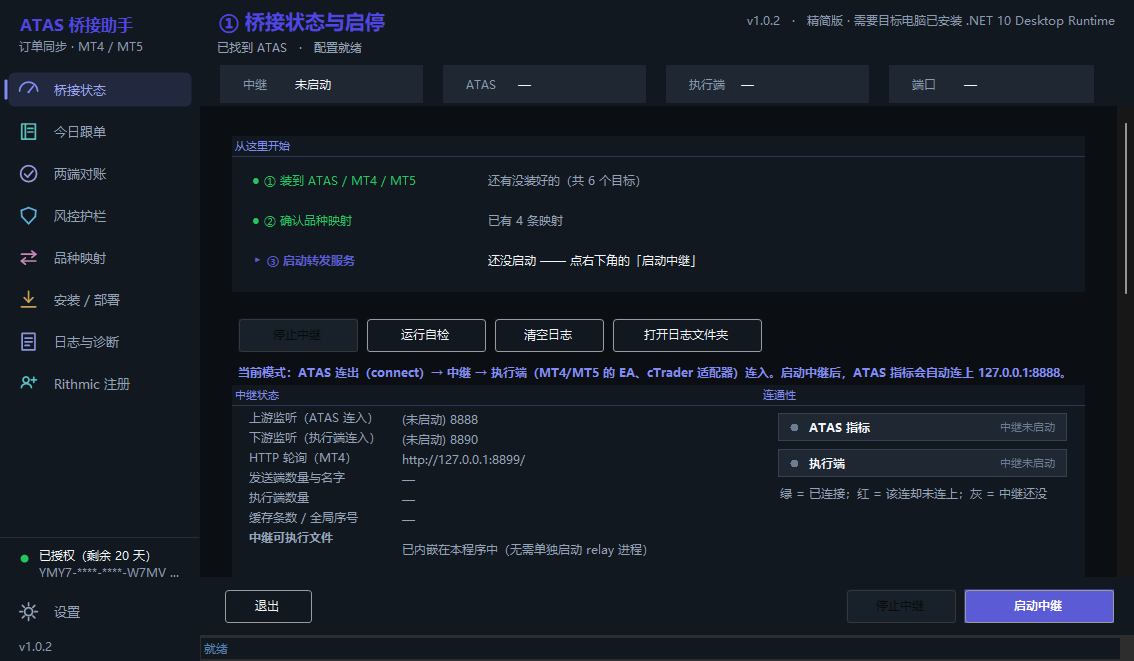Open 品种映射 settings page

100,257
